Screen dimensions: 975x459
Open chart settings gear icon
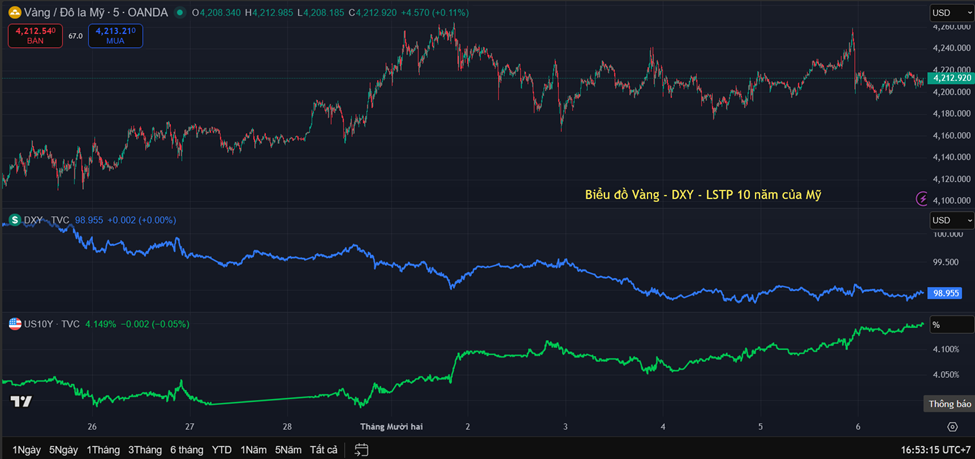tap(951, 426)
